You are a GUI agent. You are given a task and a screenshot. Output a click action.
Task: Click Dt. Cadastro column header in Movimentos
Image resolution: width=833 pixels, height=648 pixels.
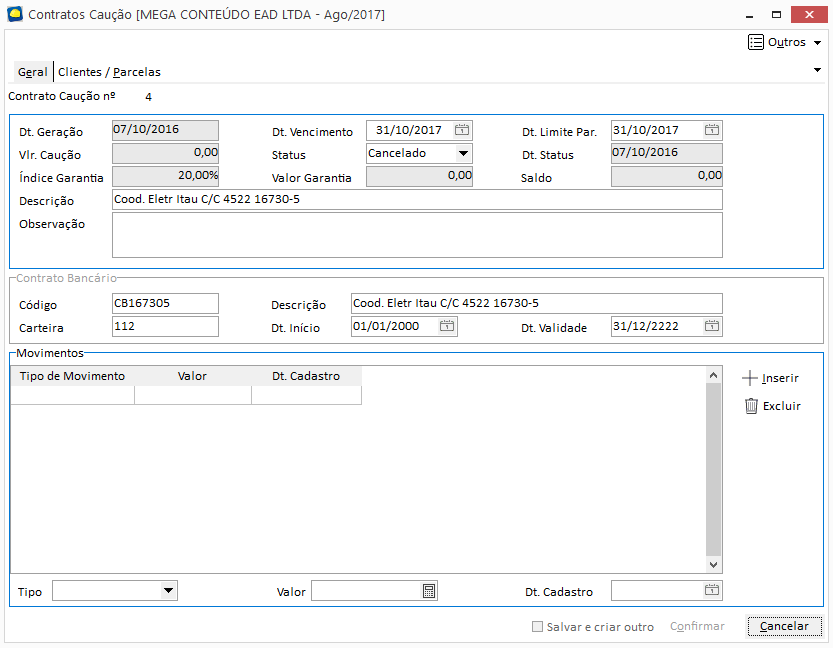point(306,376)
